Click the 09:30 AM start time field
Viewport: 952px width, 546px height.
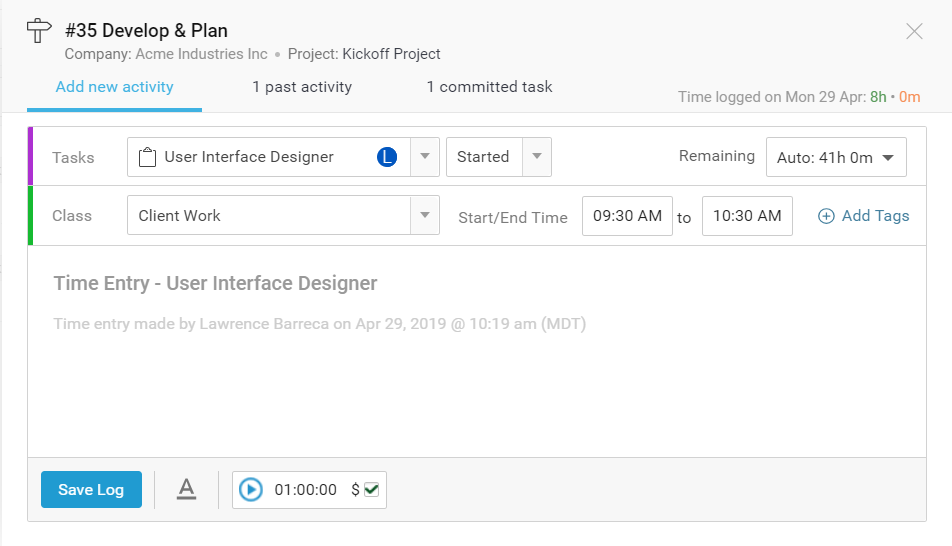click(627, 216)
